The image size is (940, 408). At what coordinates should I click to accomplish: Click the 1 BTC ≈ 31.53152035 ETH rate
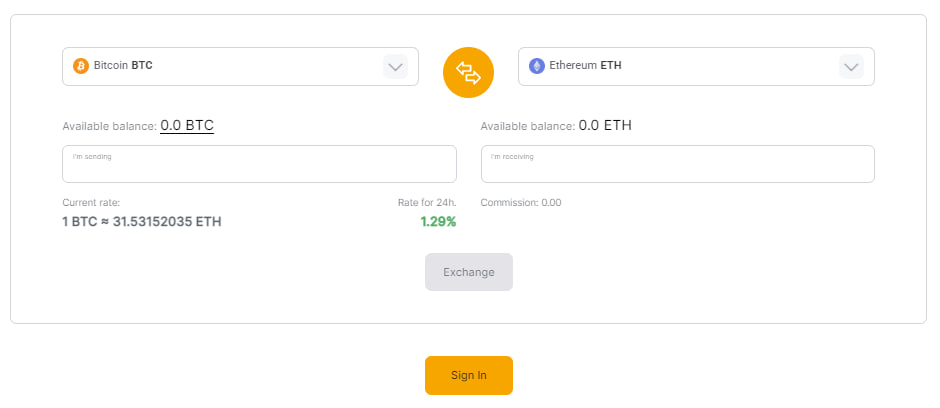coord(142,222)
